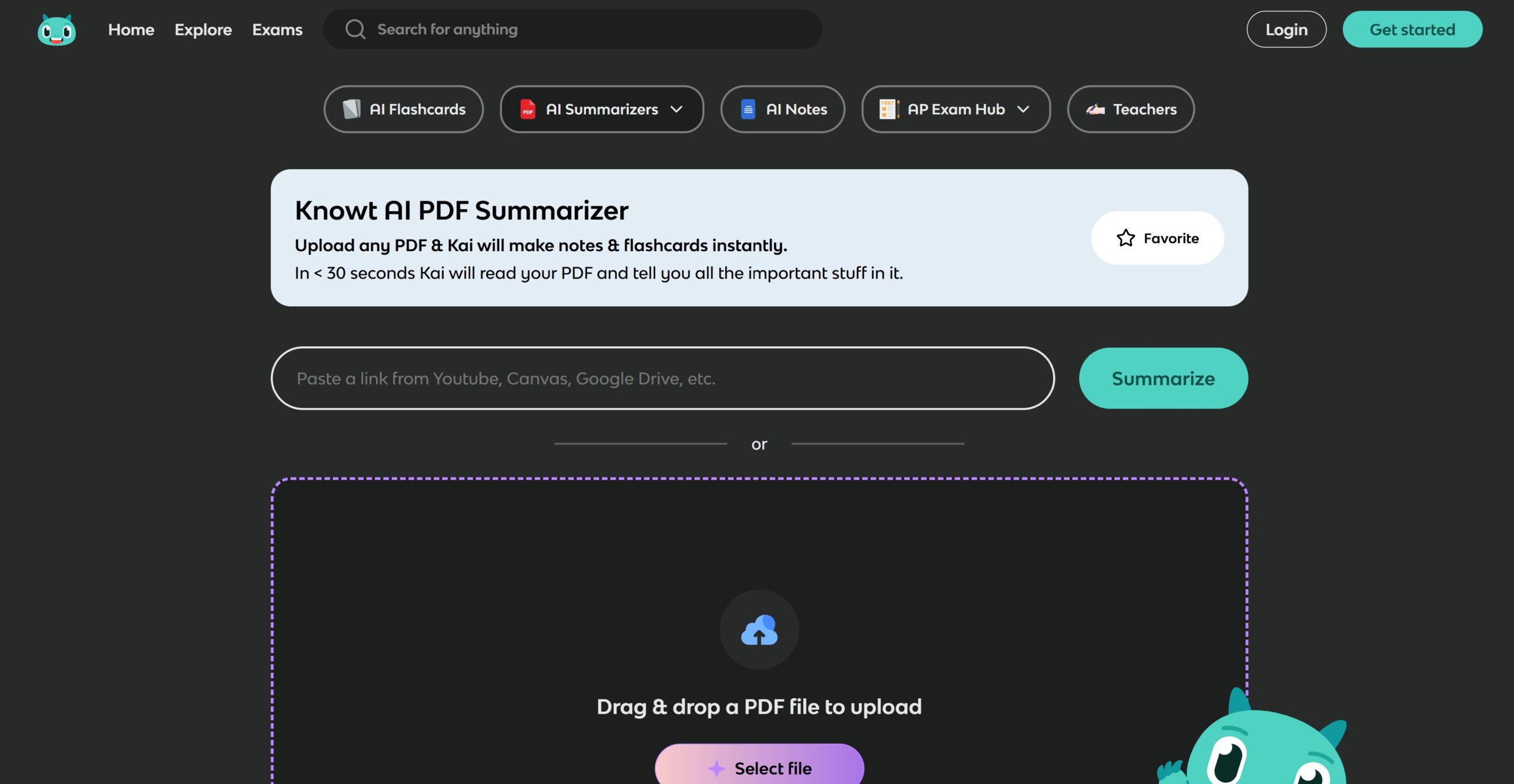Viewport: 1514px width, 784px height.
Task: Click the AI Flashcards card icon
Action: point(352,109)
